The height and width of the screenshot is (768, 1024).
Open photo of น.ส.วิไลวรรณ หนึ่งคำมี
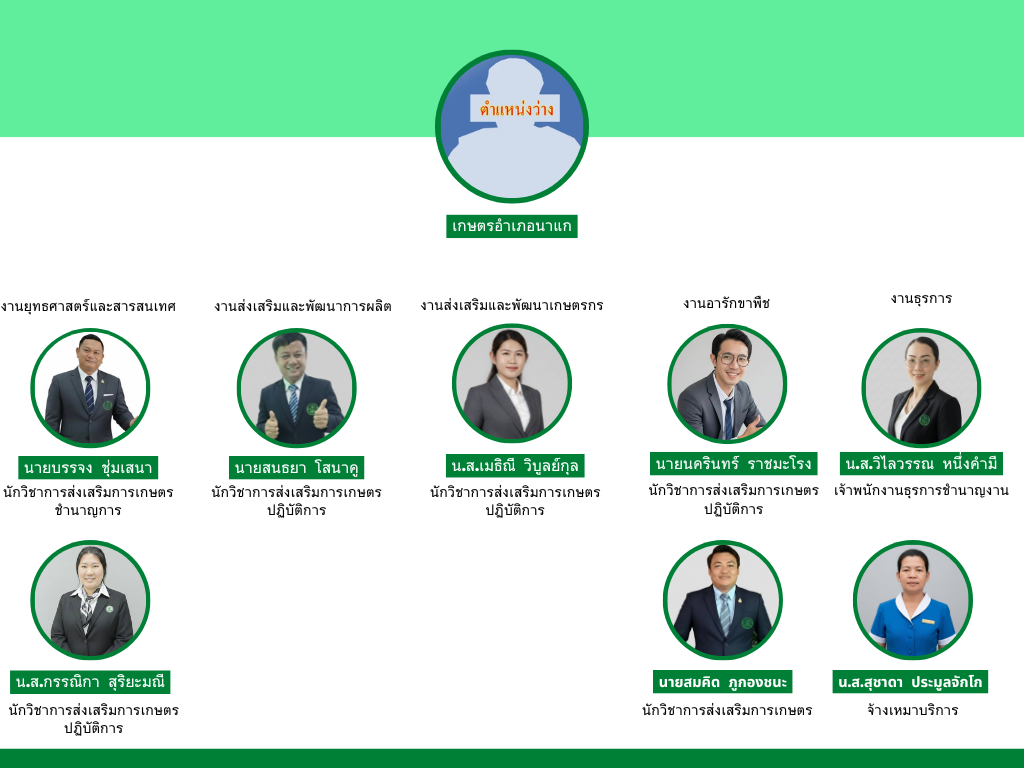(x=921, y=388)
